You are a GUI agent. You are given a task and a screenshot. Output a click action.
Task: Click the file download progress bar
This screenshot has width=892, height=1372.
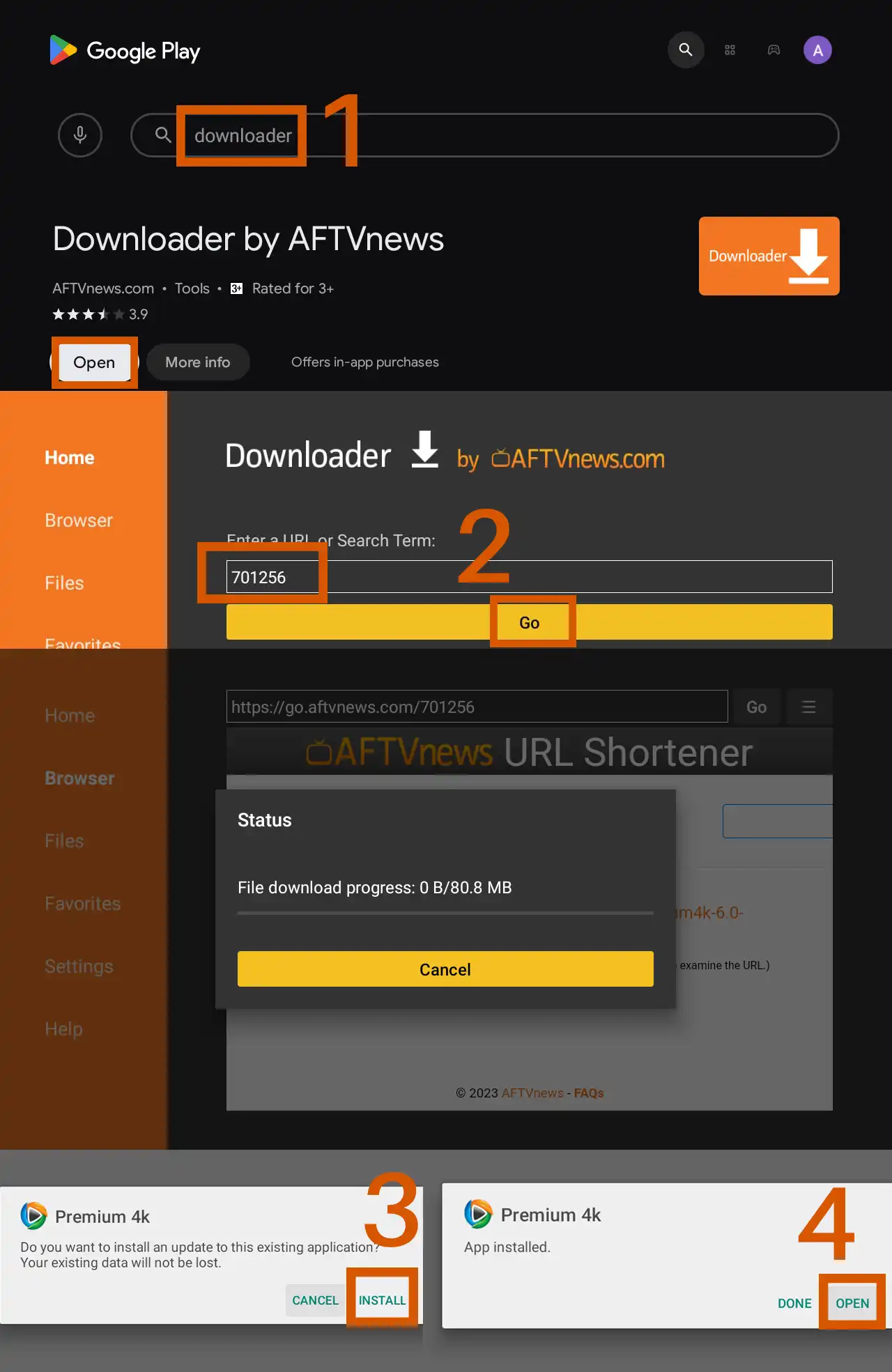[445, 913]
